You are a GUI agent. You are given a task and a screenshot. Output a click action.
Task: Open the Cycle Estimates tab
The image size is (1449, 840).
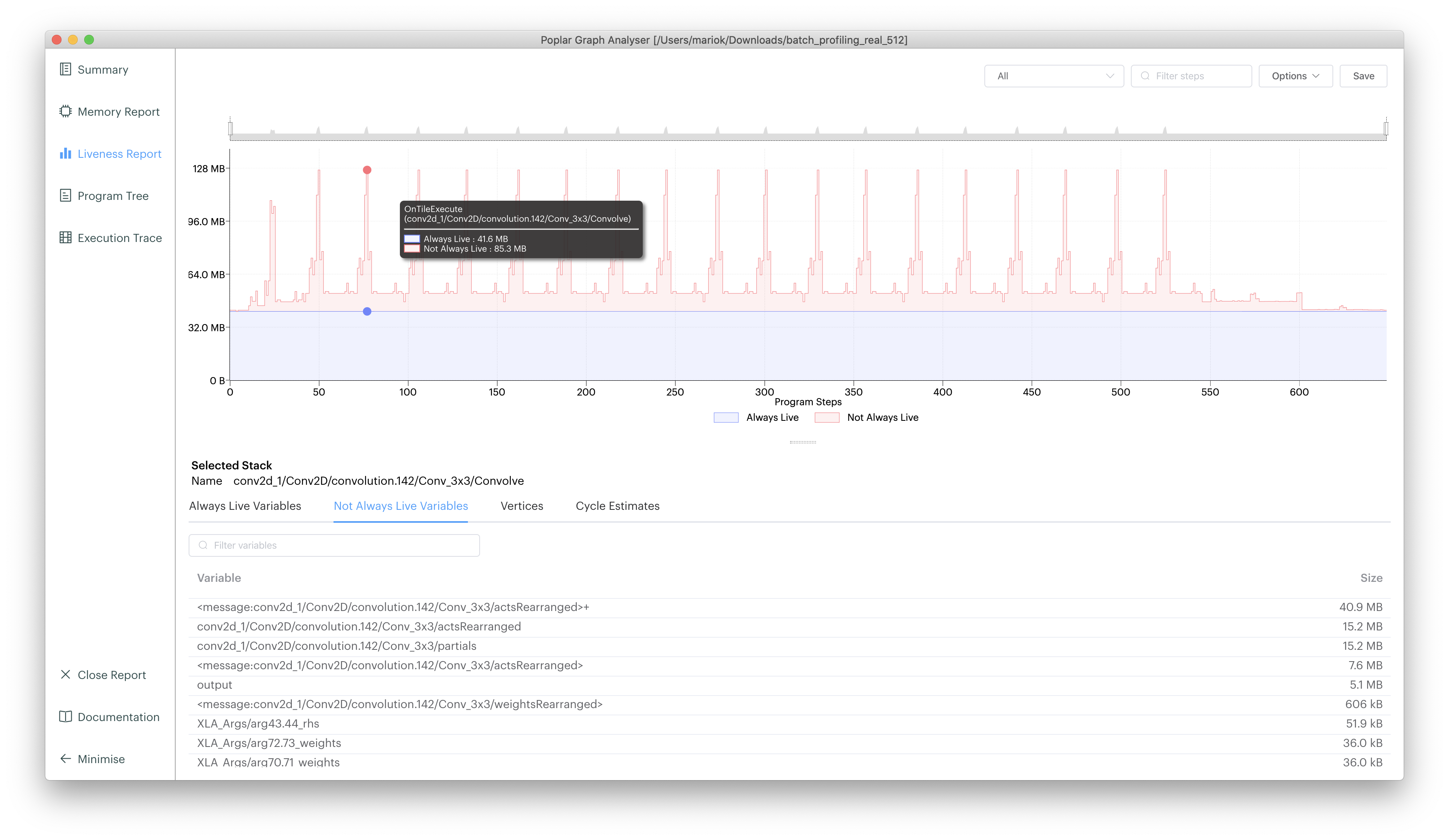[618, 506]
